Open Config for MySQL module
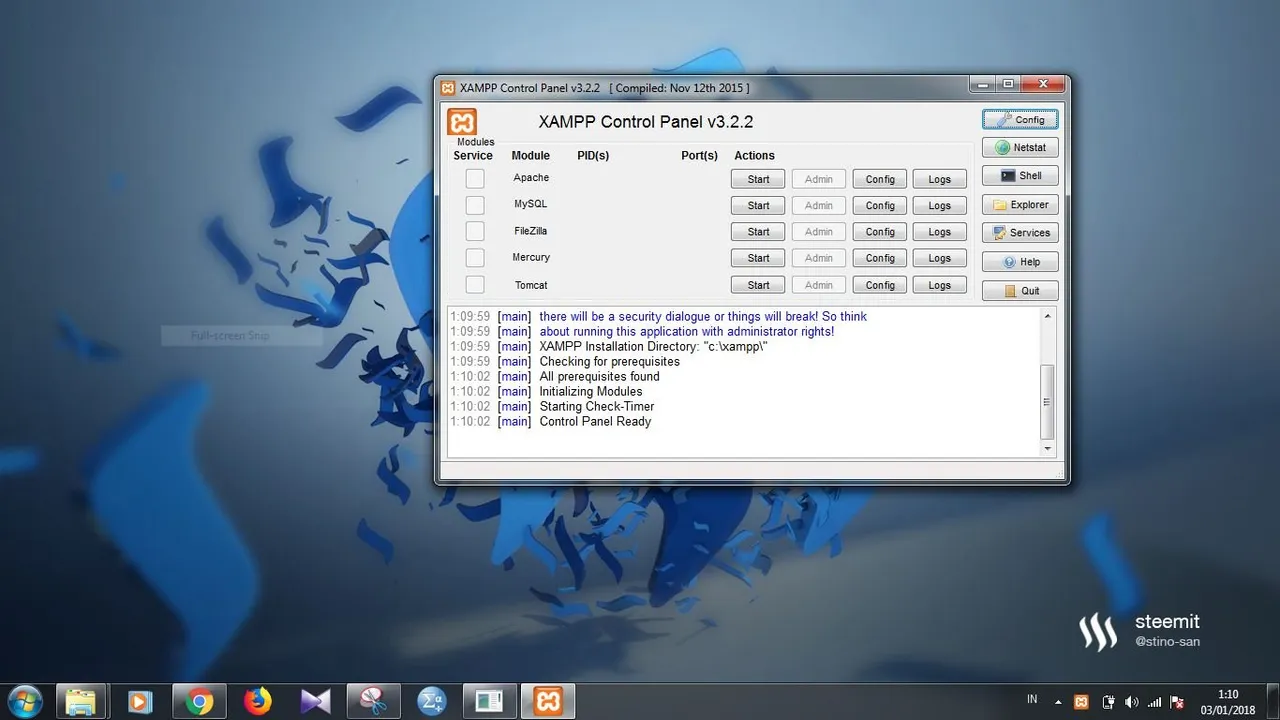1280x720 pixels. pos(880,205)
